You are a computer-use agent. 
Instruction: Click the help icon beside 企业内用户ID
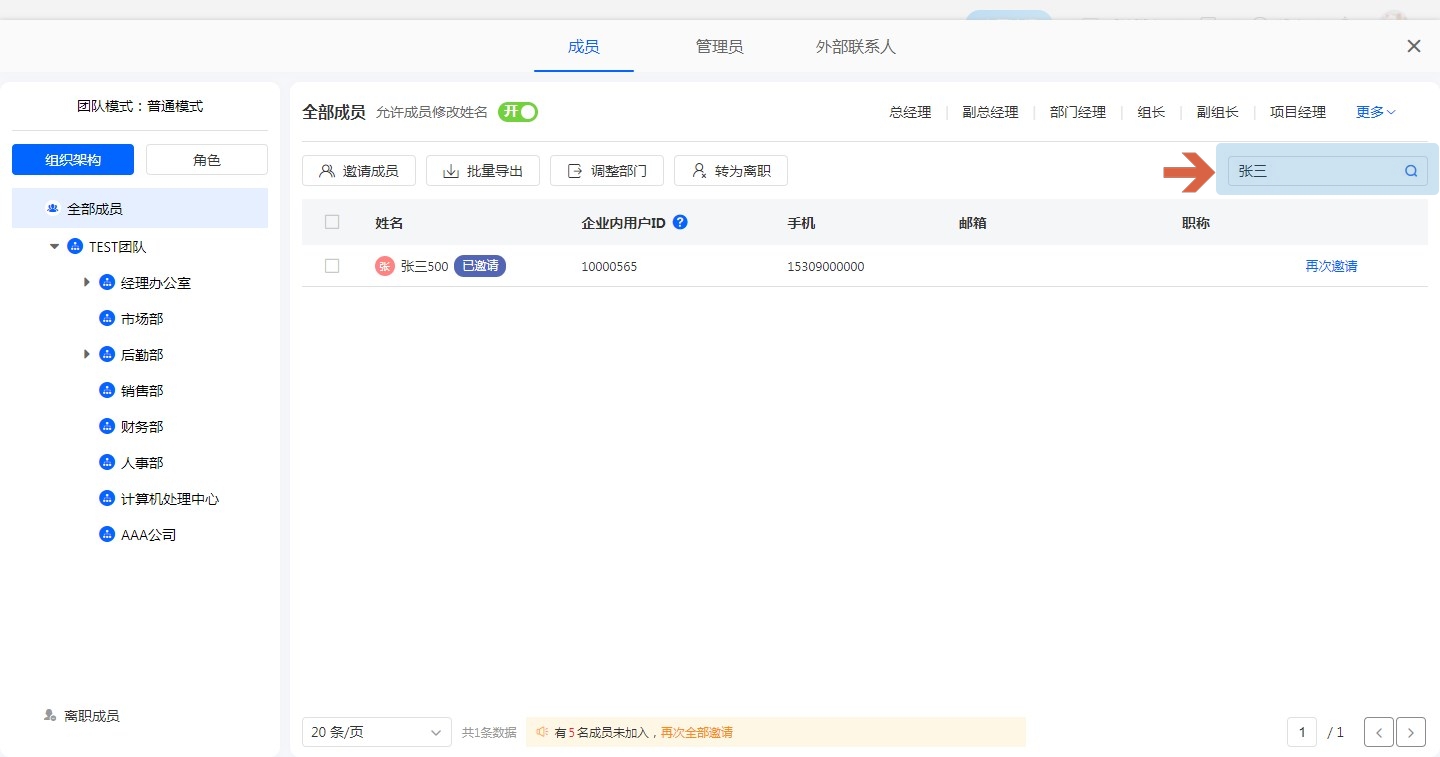[x=680, y=222]
